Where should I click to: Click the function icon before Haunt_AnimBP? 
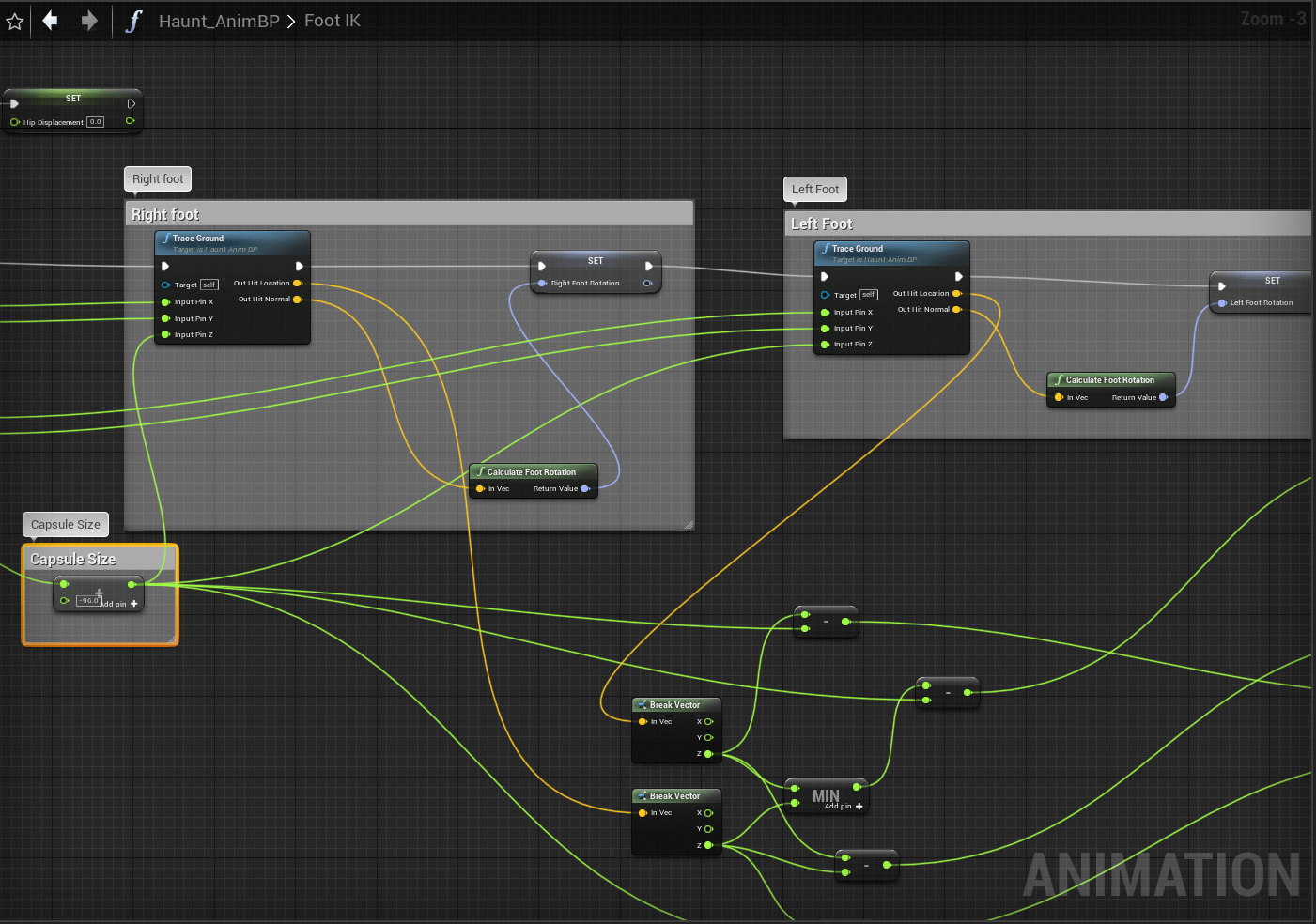pos(133,21)
